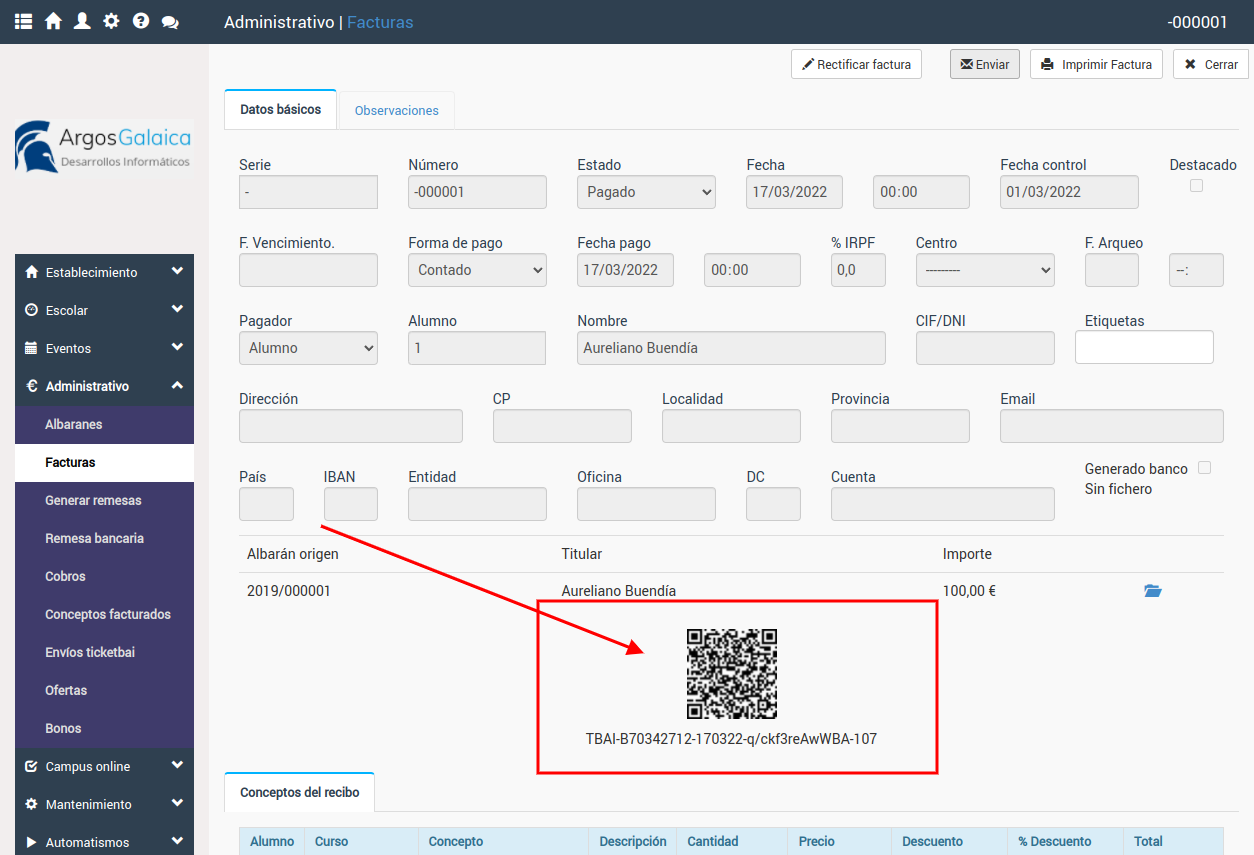The height and width of the screenshot is (855, 1254).
Task: Click the Número field showing -000001
Action: (x=477, y=192)
